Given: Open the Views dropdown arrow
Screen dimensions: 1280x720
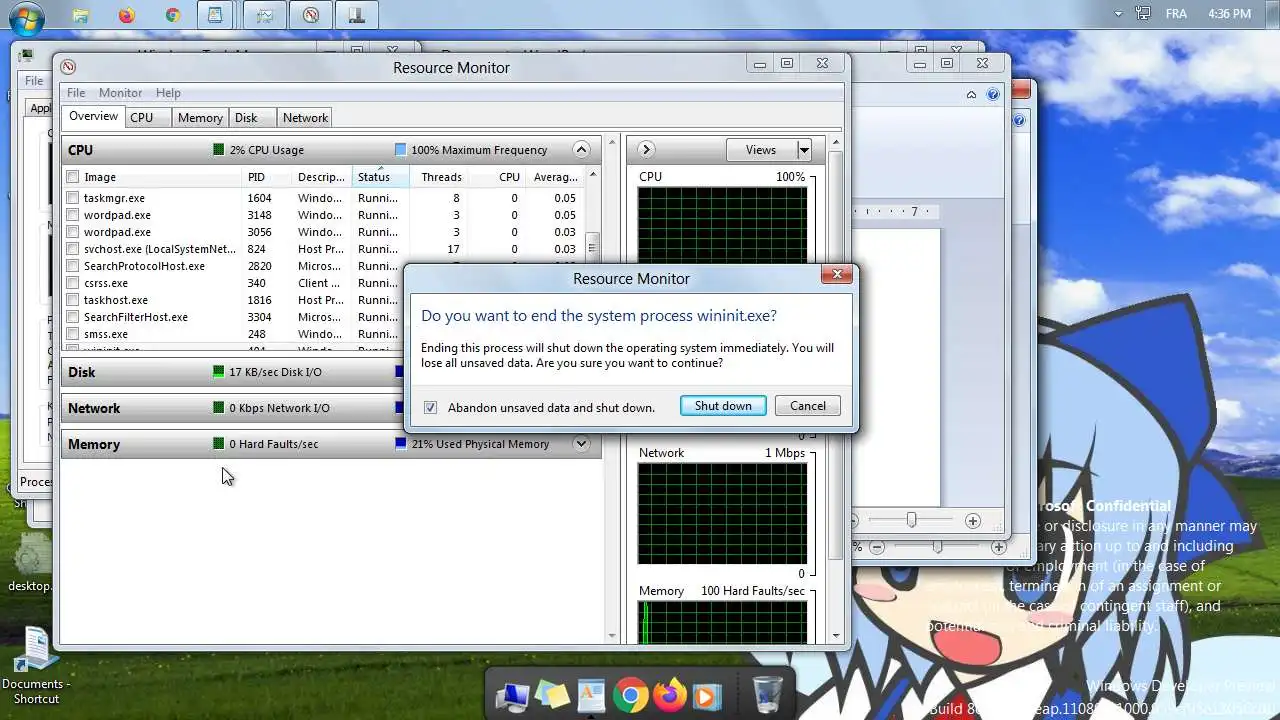Looking at the screenshot, I should pos(803,150).
